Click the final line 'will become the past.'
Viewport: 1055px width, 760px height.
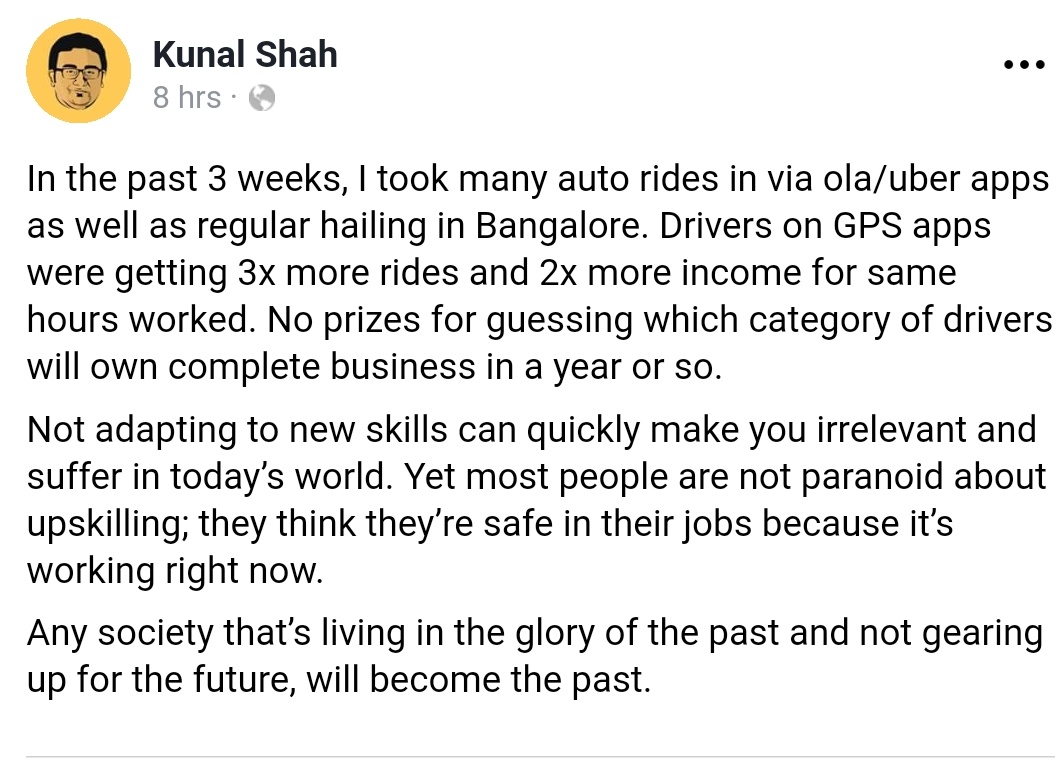(x=479, y=681)
